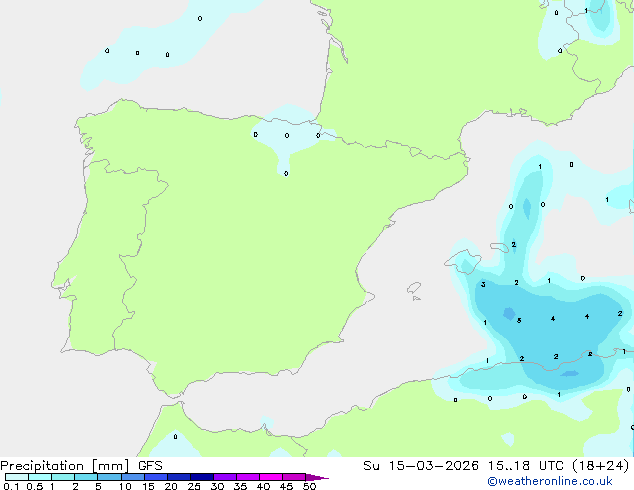
Task: Click the 2–5 mm legend color swatch
Action: tap(86, 477)
